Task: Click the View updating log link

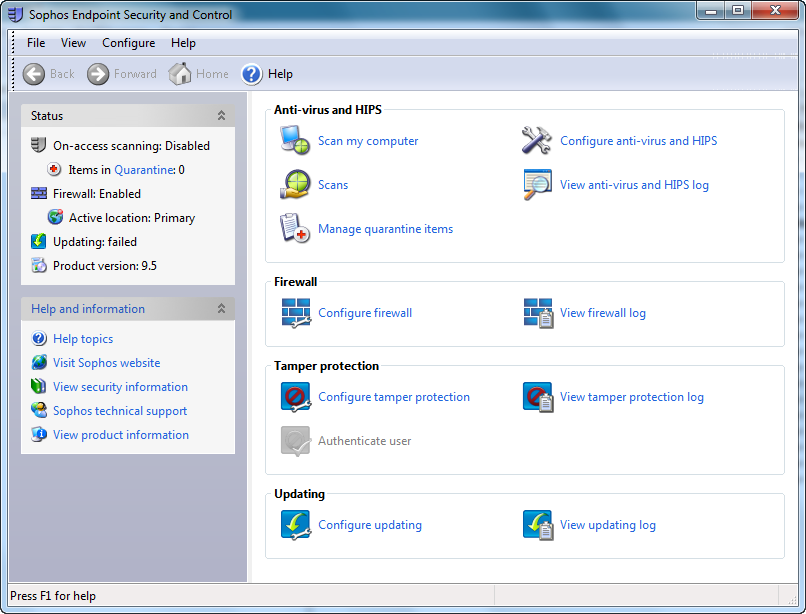Action: click(607, 525)
